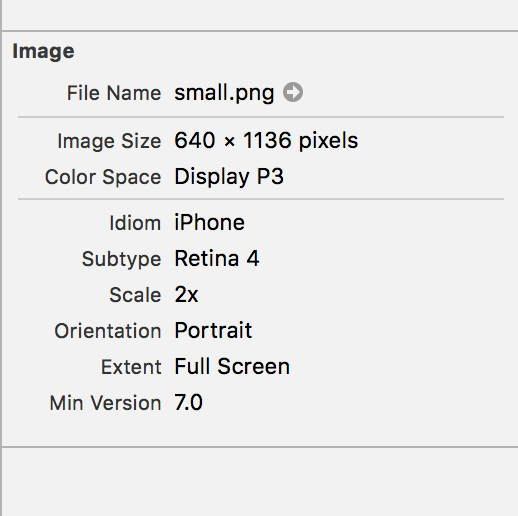
Task: Click the Extent label
Action: click(x=131, y=367)
